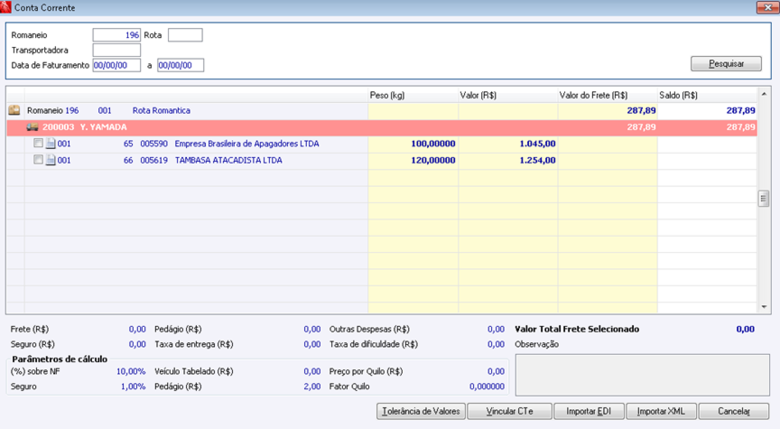Viewport: 780px width, 429px height.
Task: Select the 200003 Y. YAMADA carrier row
Action: [x=382, y=127]
